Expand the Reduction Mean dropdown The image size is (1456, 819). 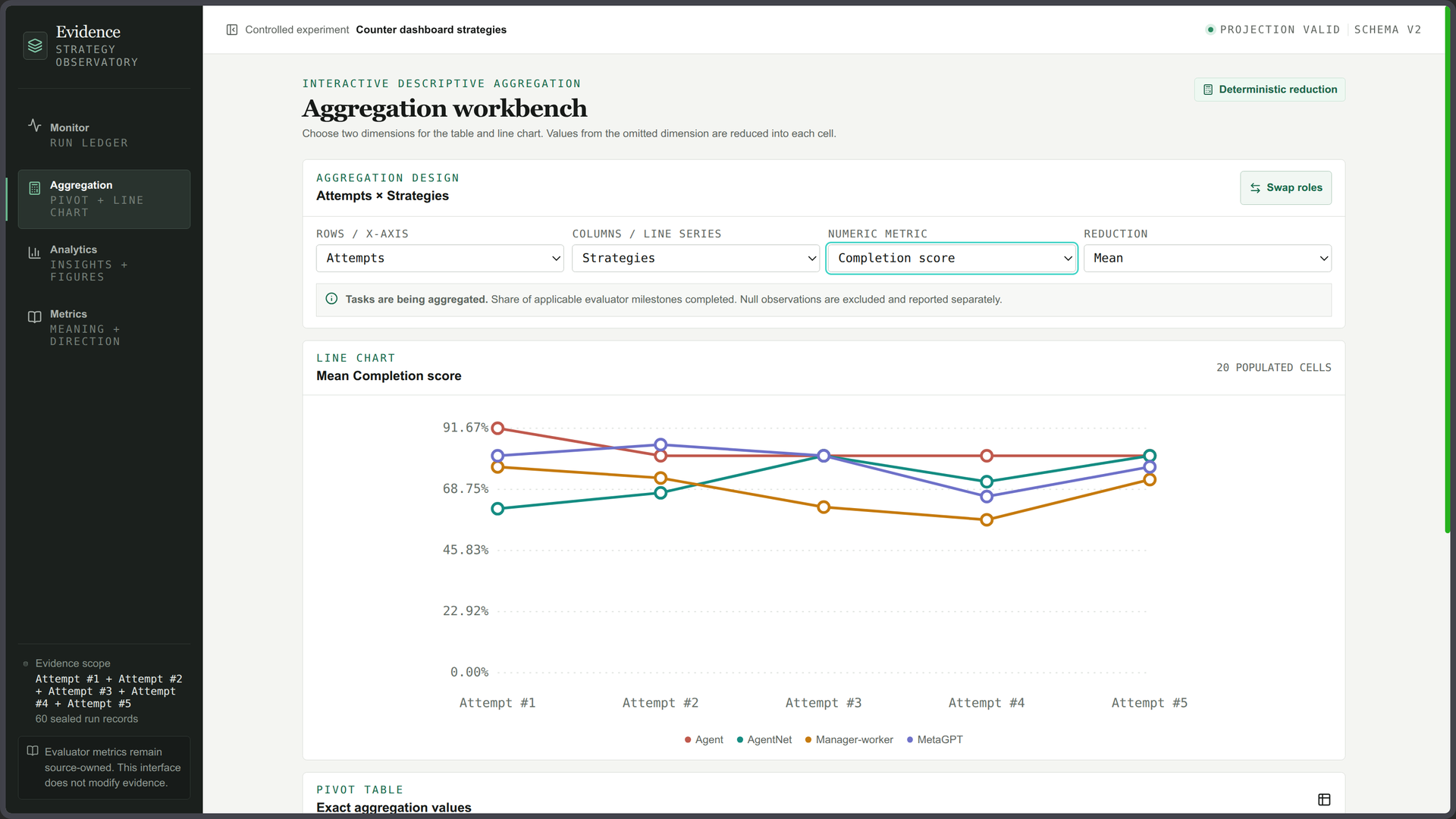[x=1207, y=258]
